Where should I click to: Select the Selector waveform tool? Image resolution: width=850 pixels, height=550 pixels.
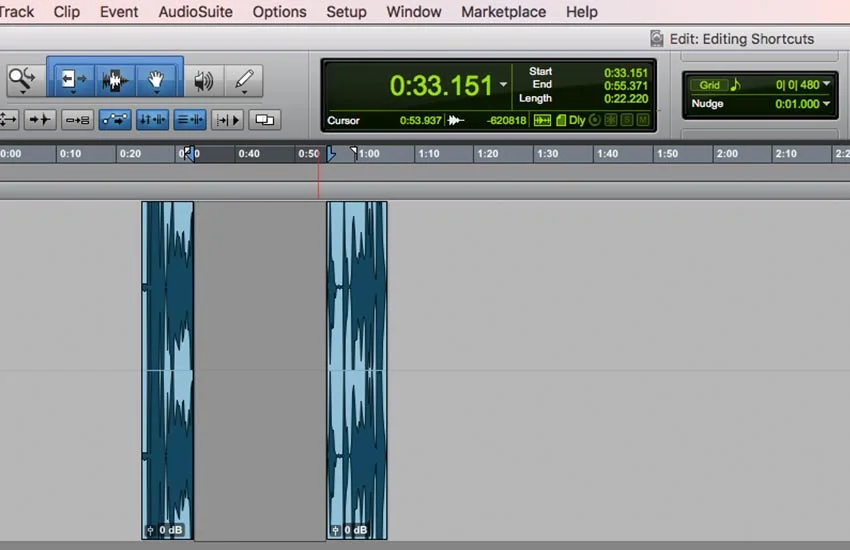[x=115, y=81]
